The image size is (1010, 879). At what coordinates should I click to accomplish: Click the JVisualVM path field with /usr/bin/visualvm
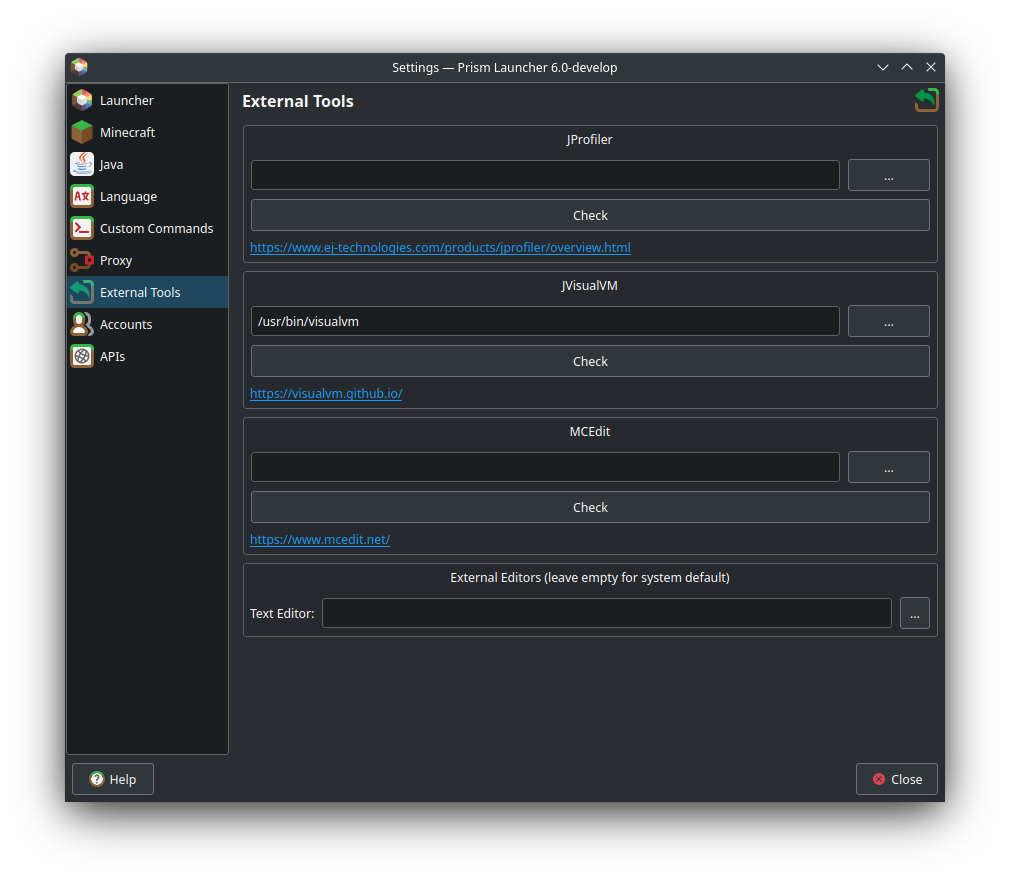pos(545,321)
